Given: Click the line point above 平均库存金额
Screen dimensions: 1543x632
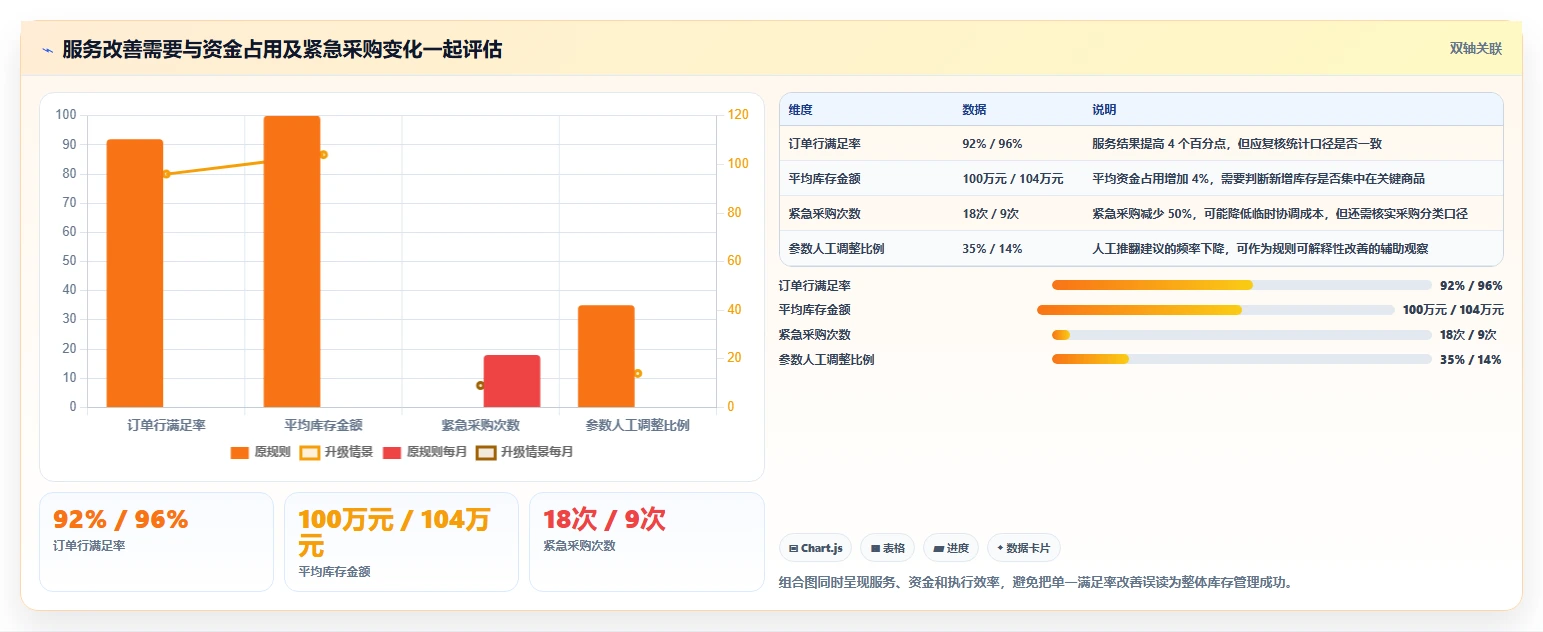Looking at the screenshot, I should pos(324,154).
